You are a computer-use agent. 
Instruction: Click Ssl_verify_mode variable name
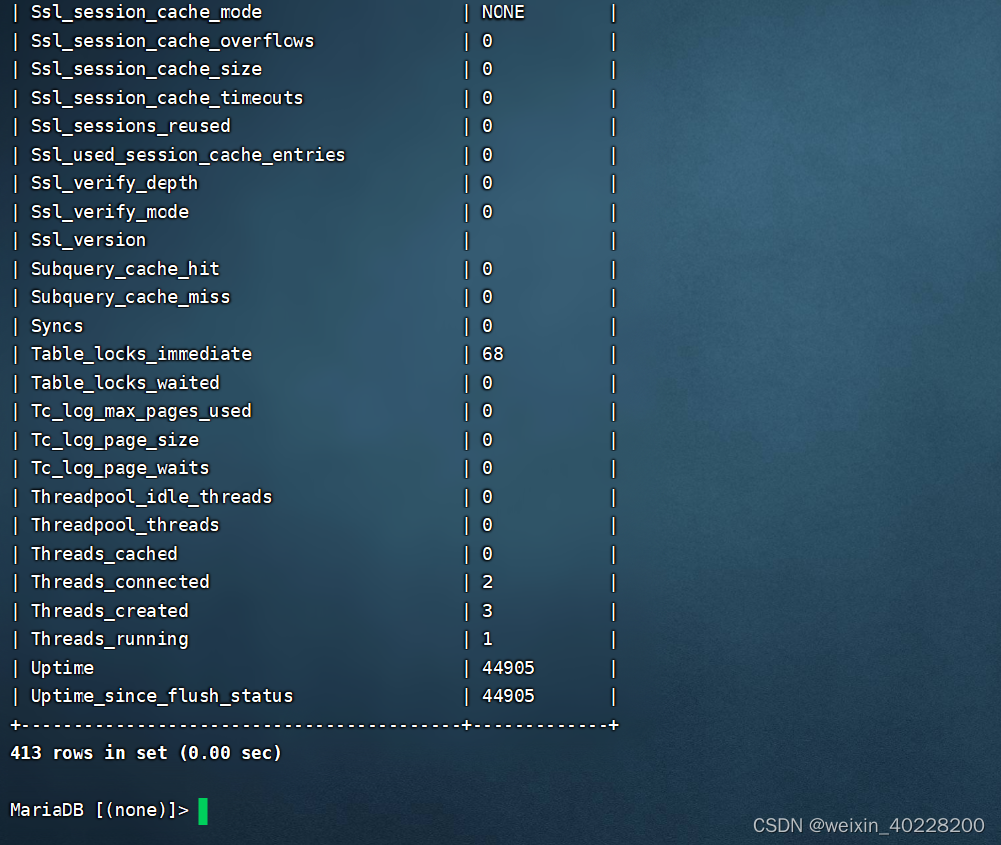pos(110,212)
